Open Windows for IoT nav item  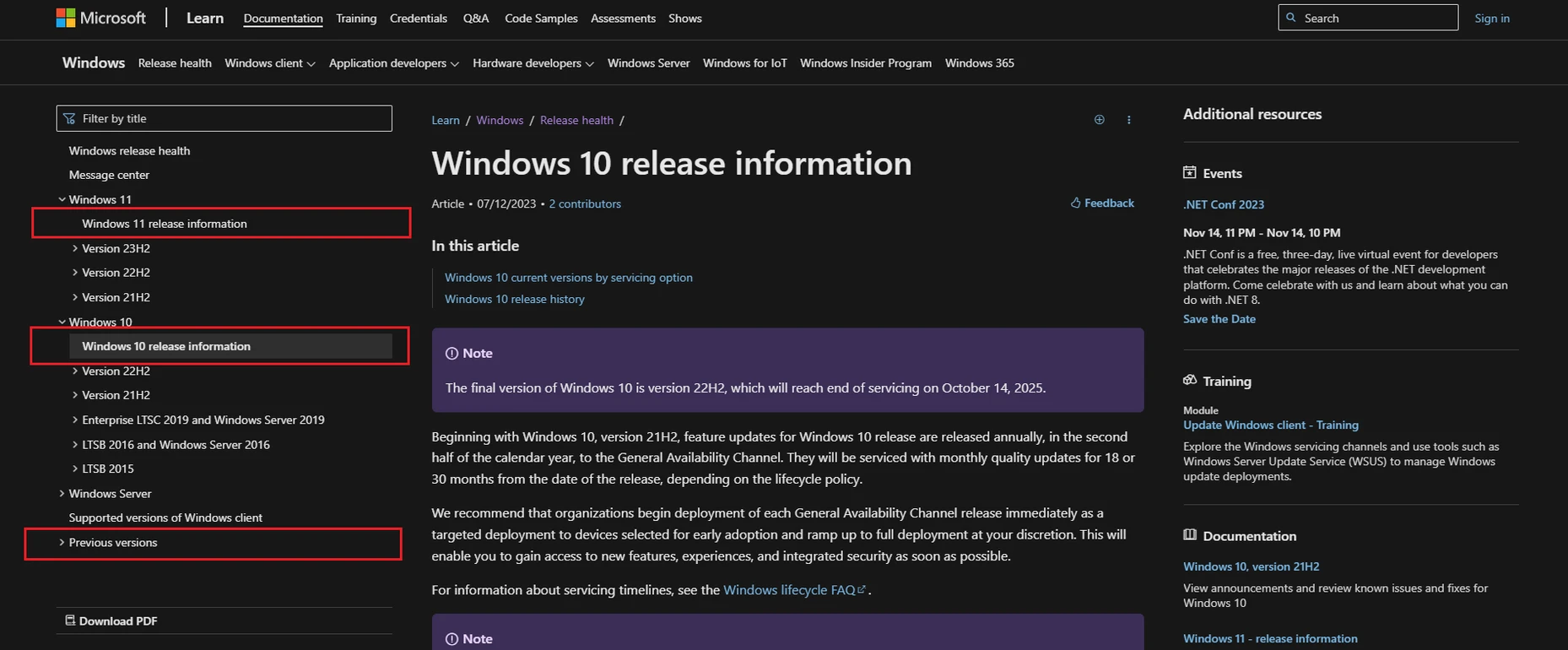point(744,63)
